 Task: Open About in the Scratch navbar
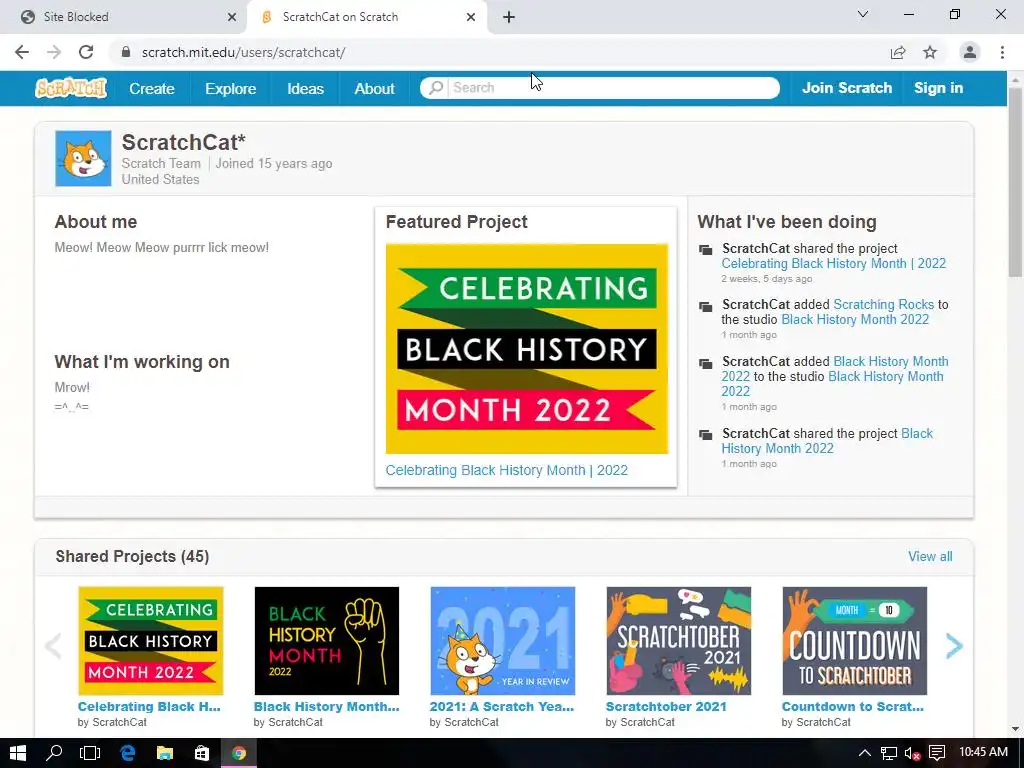(x=374, y=88)
